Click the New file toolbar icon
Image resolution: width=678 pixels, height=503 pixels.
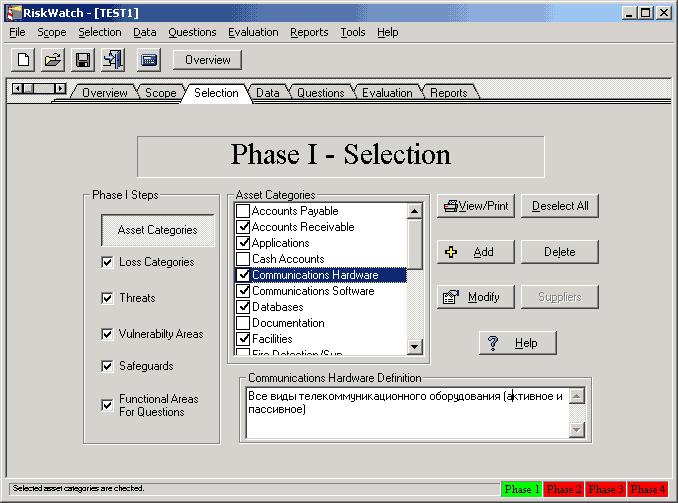coord(23,60)
